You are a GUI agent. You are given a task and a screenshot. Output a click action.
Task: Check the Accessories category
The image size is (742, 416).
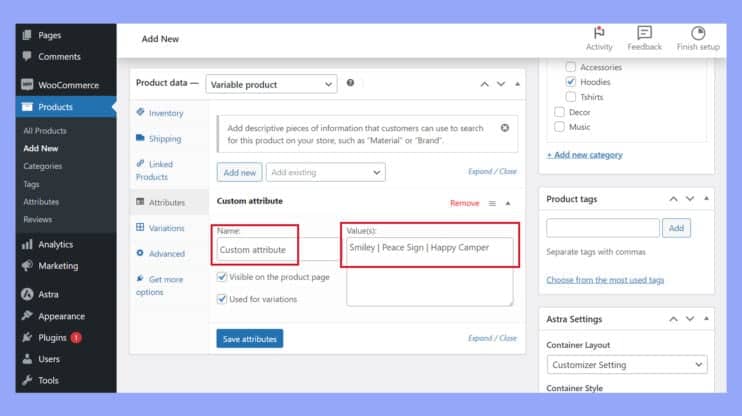coord(571,67)
